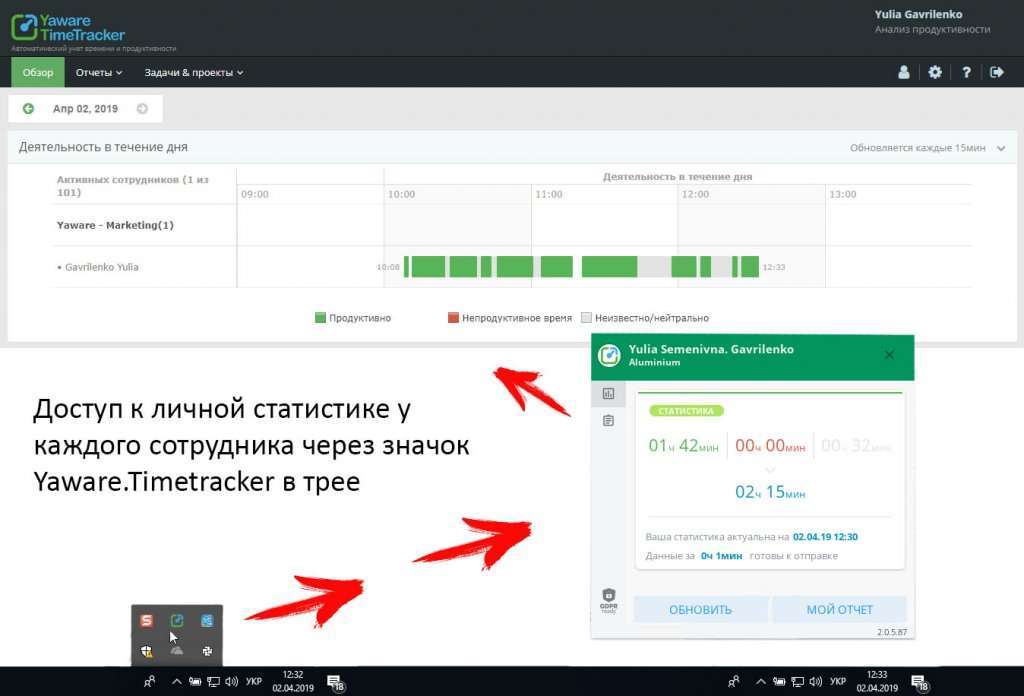The height and width of the screenshot is (696, 1024).
Task: Open the user profile icon in navbar
Action: click(x=903, y=72)
